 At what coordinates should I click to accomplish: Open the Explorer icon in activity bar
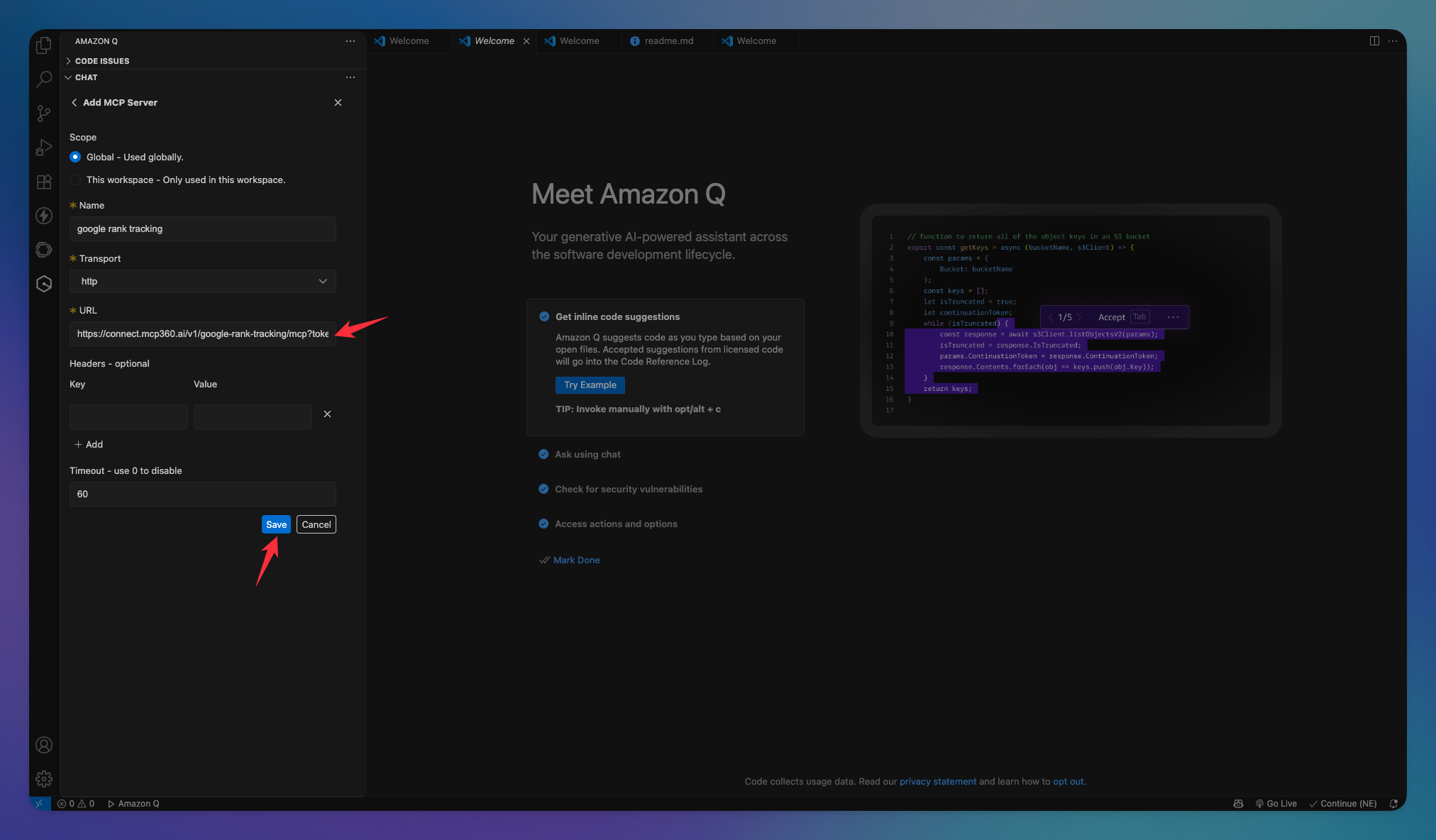(44, 45)
